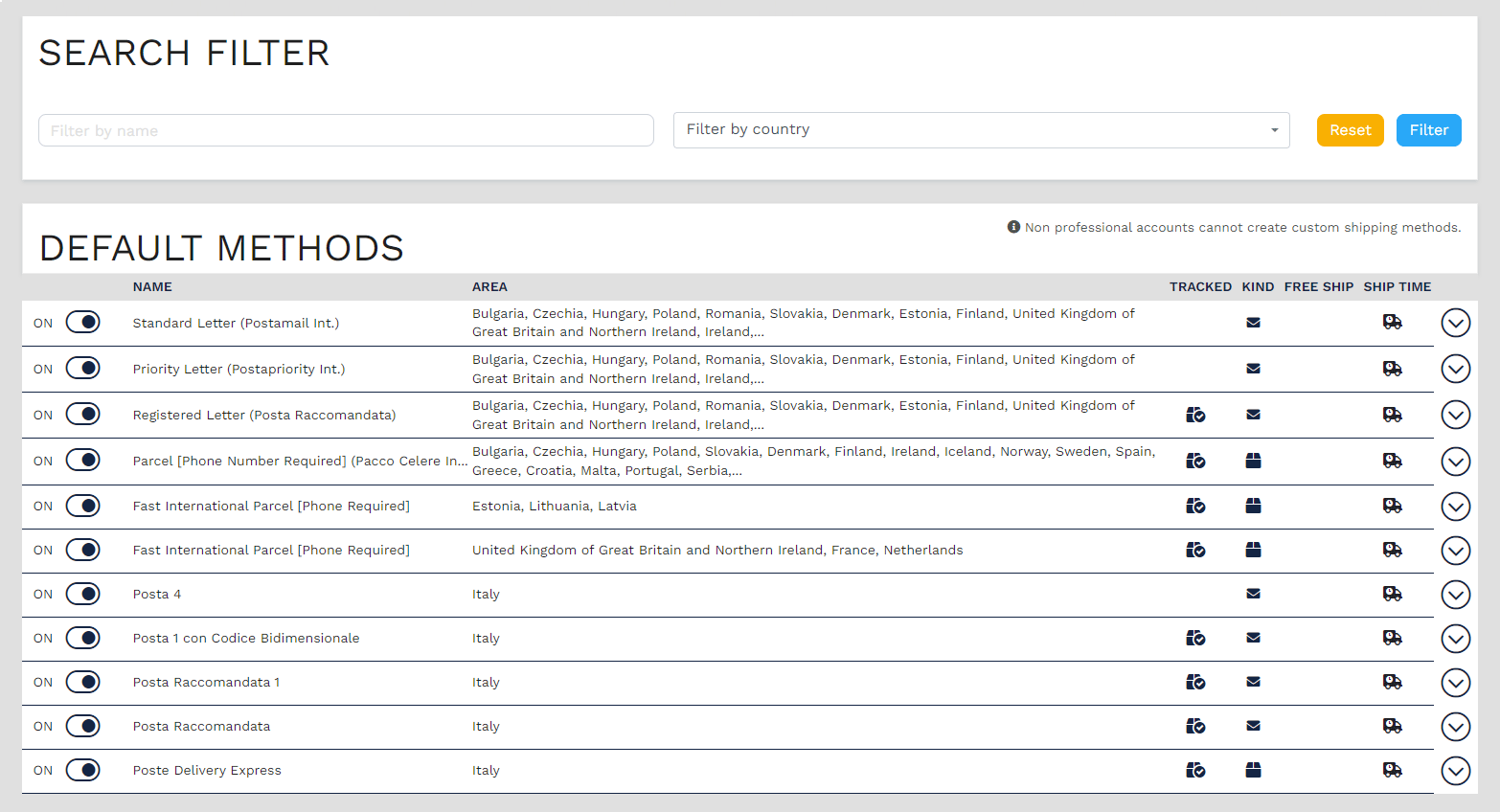
Task: Click the box kind icon for Pacco Celere parcel
Action: tap(1253, 461)
